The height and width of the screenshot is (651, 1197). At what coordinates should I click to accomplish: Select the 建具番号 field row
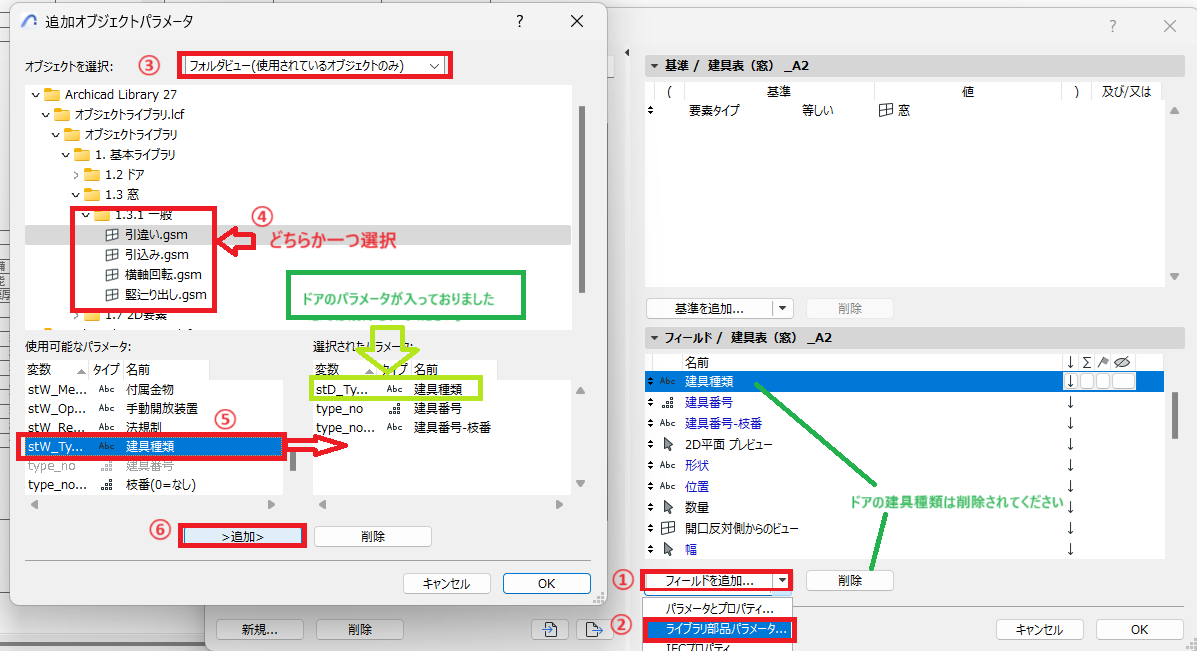pos(904,402)
